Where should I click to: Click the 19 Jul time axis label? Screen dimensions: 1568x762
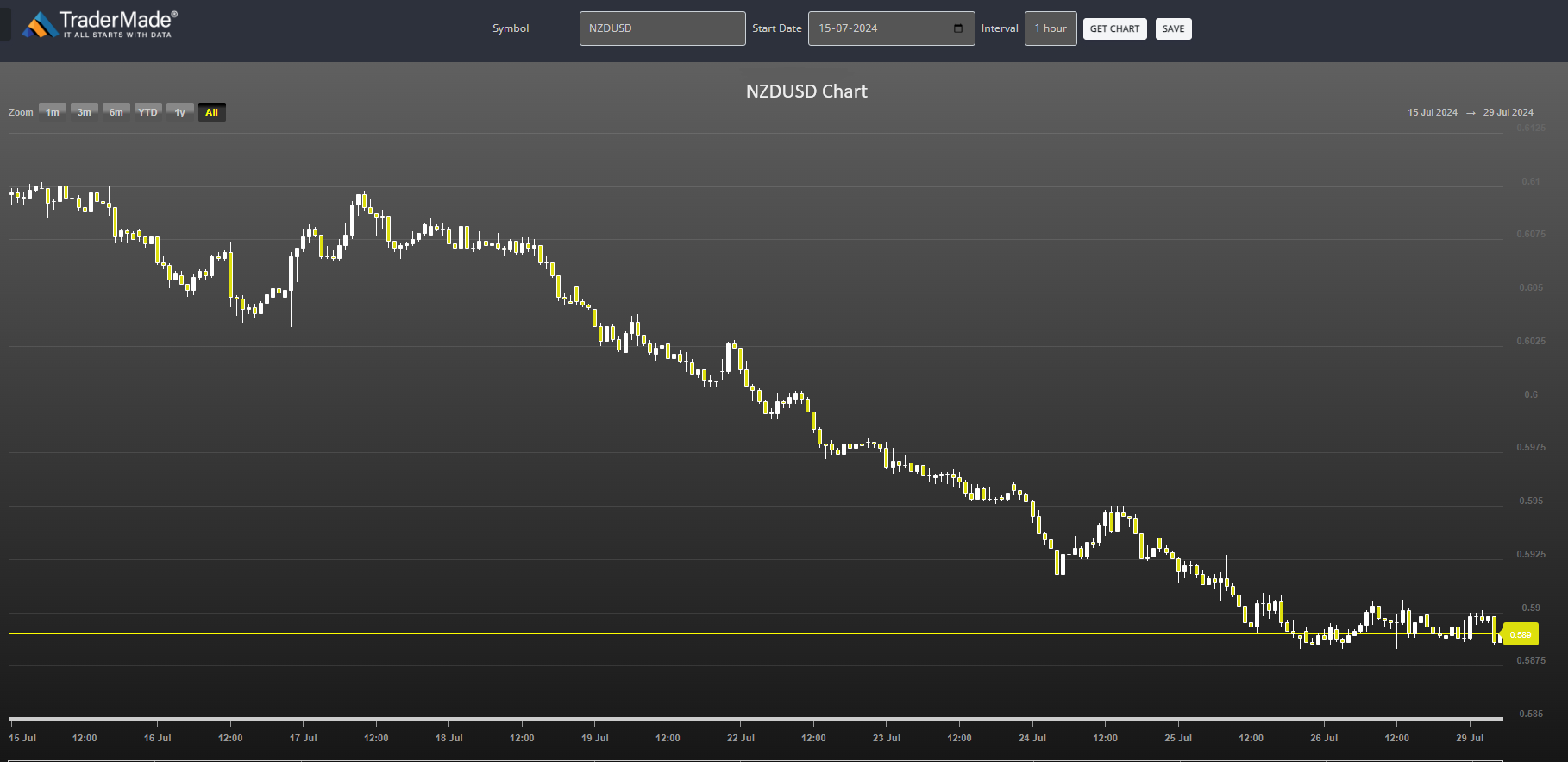pos(594,738)
